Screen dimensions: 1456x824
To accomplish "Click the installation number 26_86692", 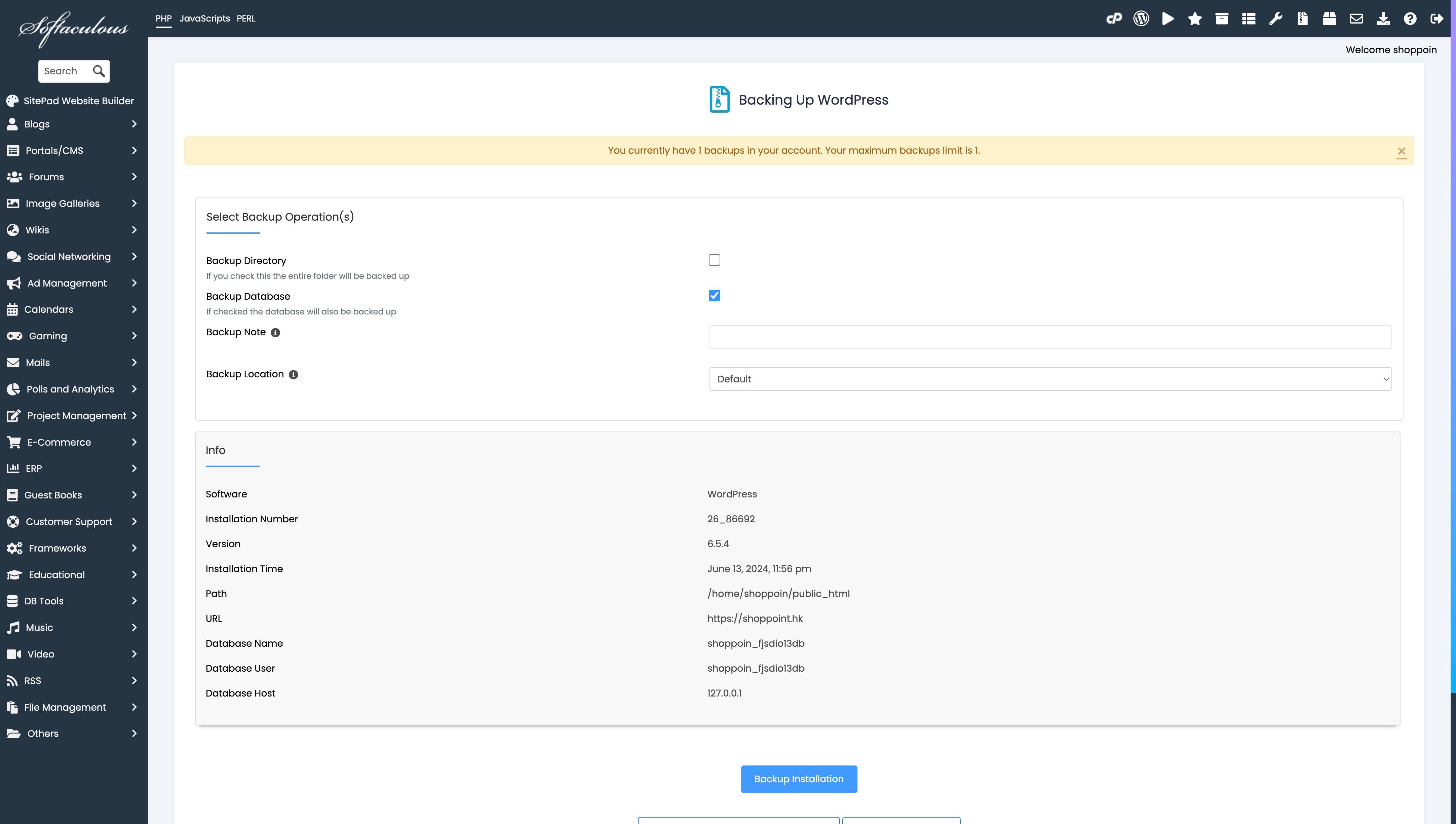I will click(731, 519).
